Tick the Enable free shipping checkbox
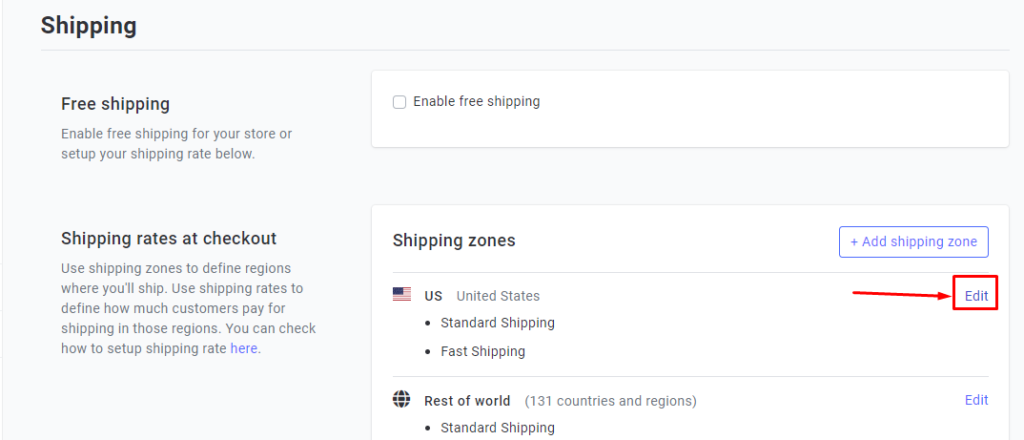This screenshot has width=1024, height=440. [x=399, y=102]
